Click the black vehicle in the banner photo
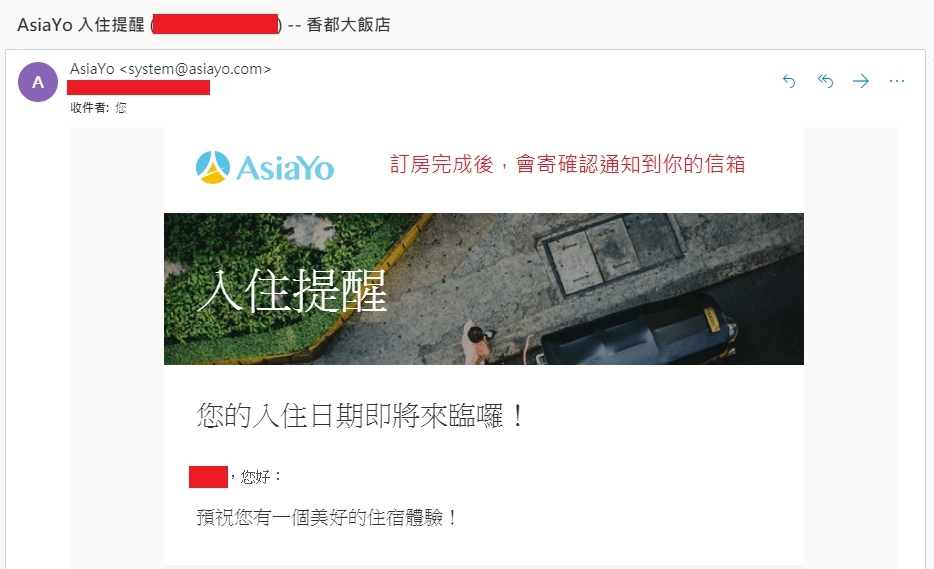The image size is (934, 569). pyautogui.click(x=639, y=331)
